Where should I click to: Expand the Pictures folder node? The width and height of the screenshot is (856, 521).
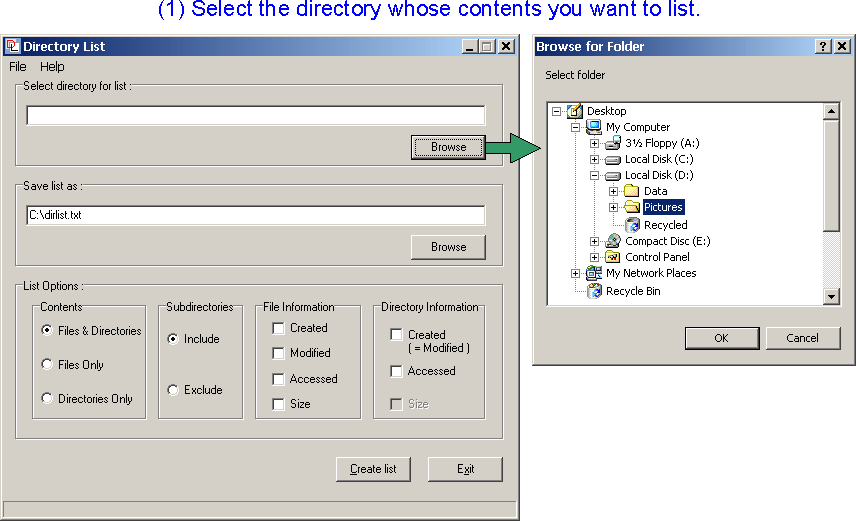pyautogui.click(x=614, y=208)
